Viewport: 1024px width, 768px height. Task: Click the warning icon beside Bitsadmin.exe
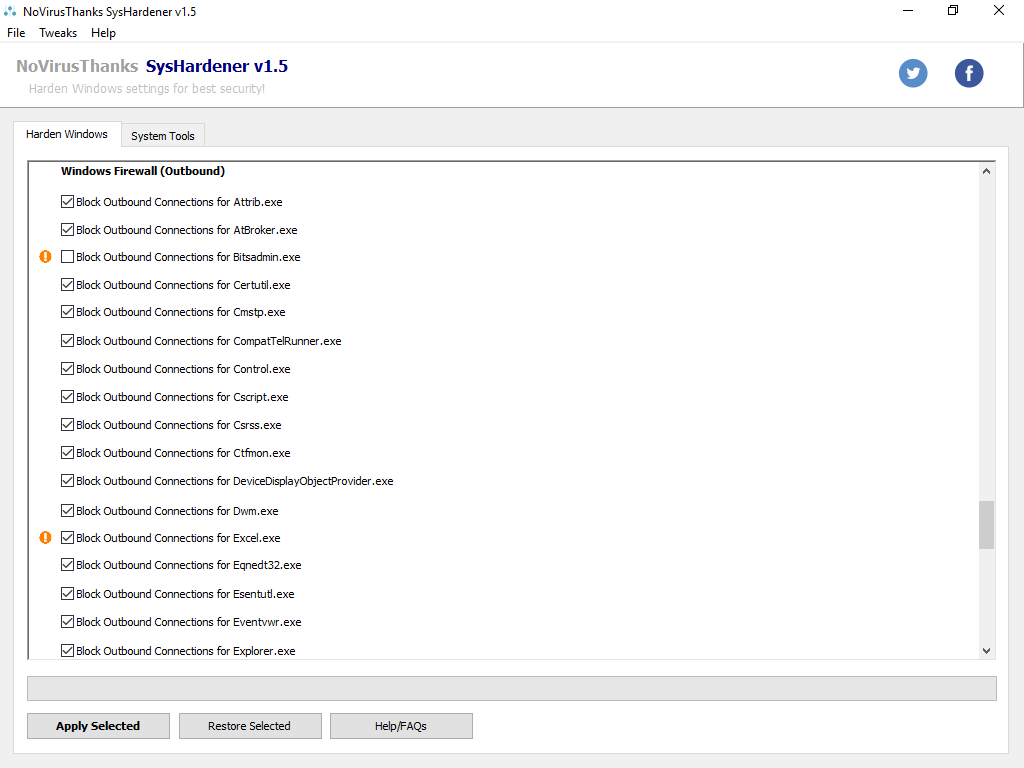[x=45, y=257]
